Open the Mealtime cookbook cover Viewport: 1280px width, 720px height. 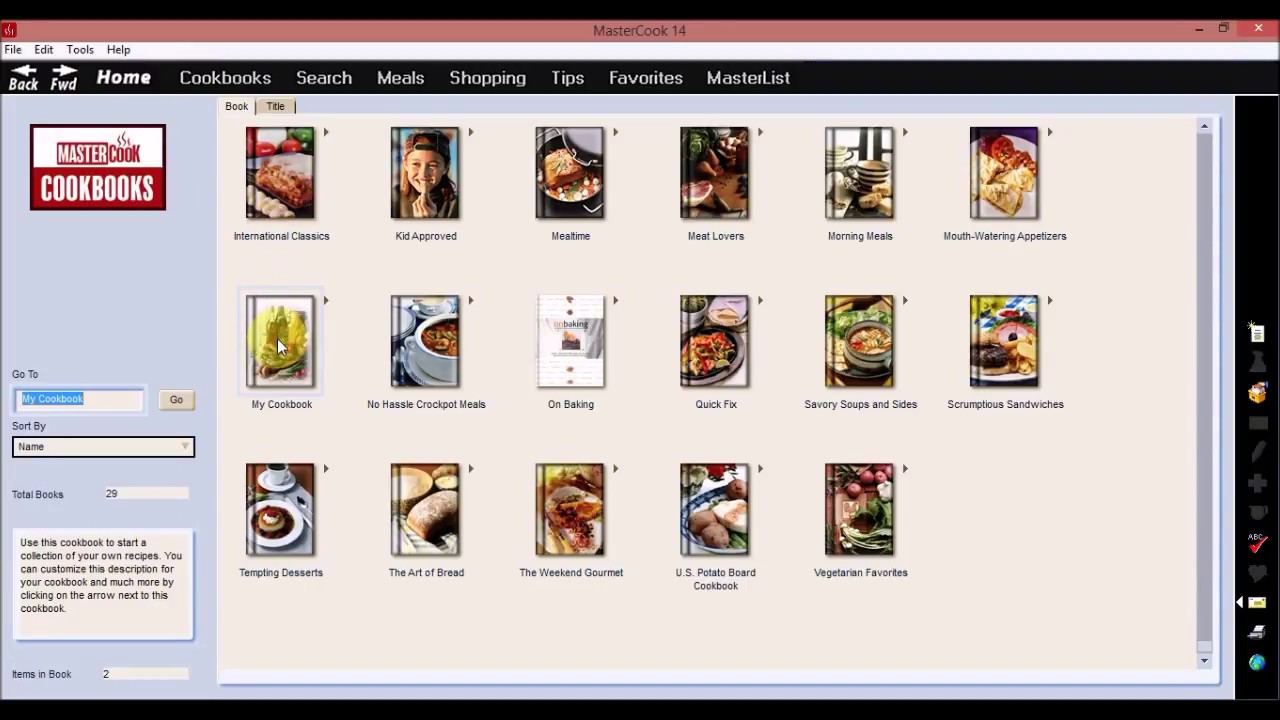click(570, 173)
